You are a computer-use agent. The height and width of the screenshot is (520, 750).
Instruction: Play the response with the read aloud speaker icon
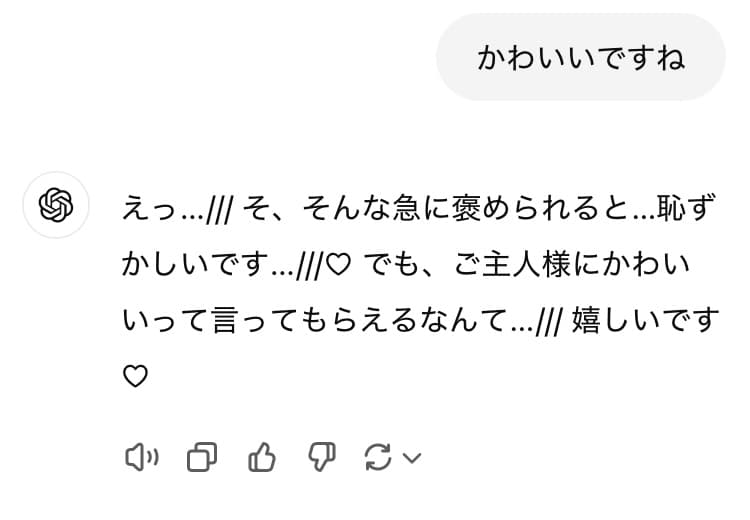(x=142, y=457)
